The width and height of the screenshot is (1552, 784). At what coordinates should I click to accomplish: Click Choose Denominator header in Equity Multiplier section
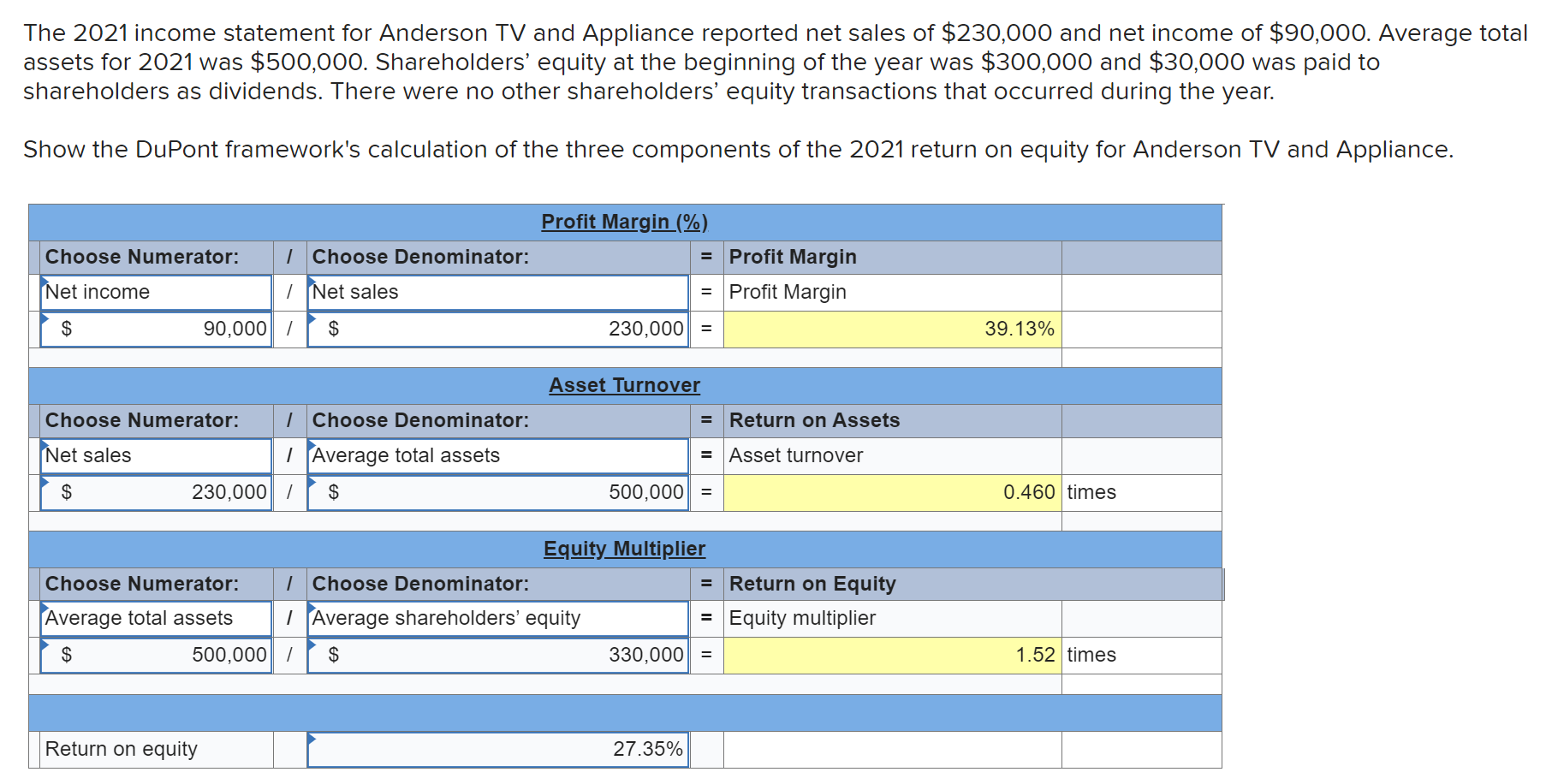coord(420,584)
